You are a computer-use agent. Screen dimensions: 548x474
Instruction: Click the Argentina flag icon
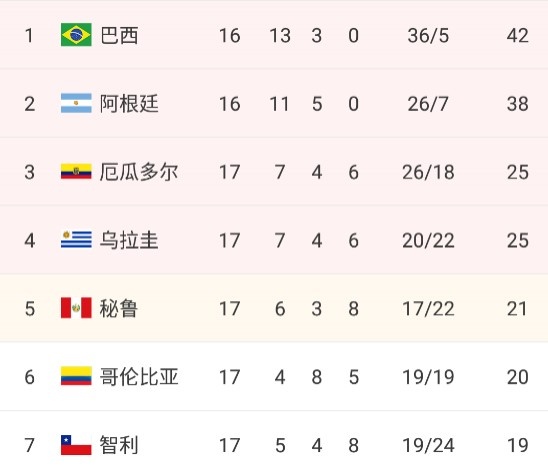[76, 103]
